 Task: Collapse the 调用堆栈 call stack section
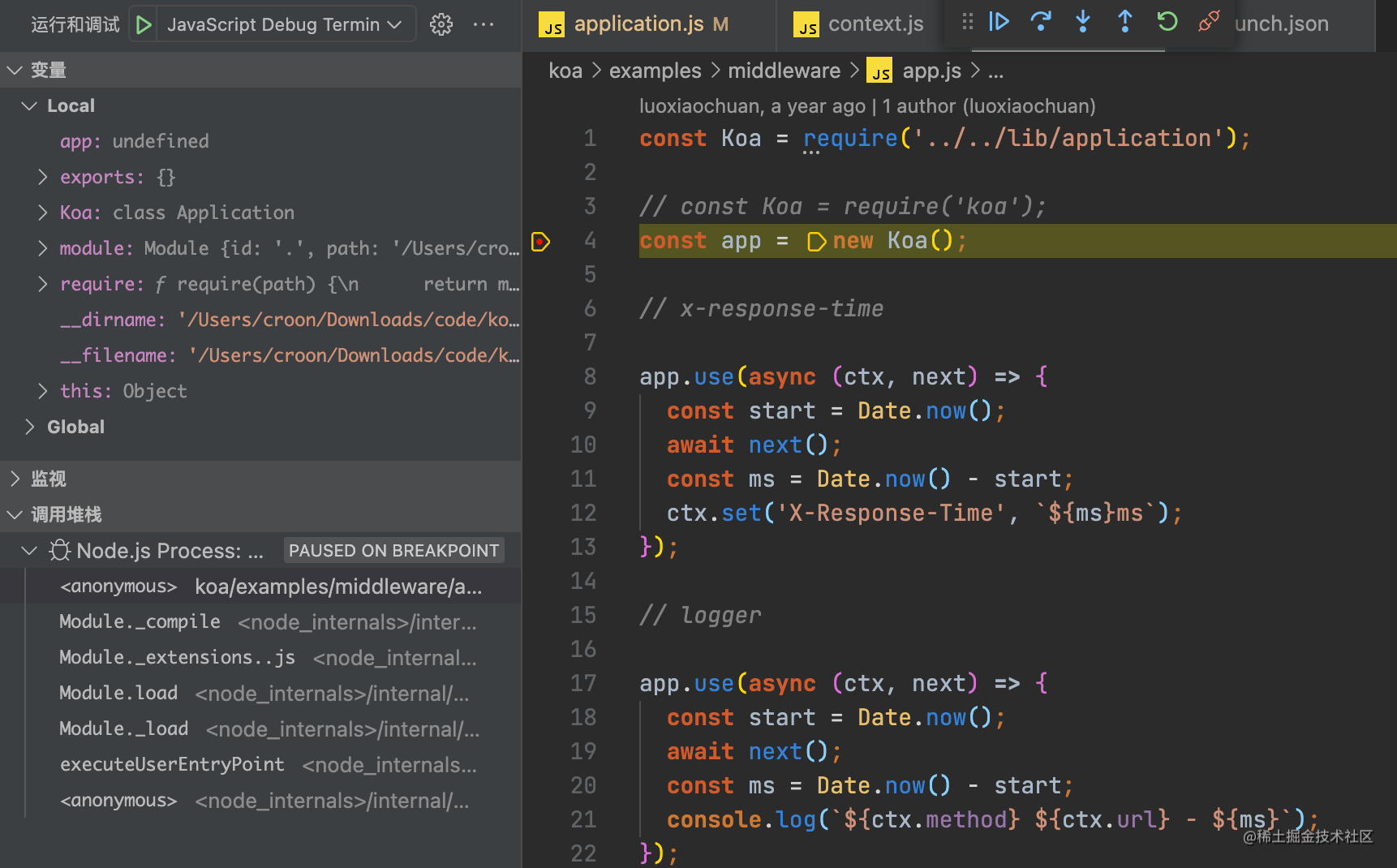click(x=14, y=514)
